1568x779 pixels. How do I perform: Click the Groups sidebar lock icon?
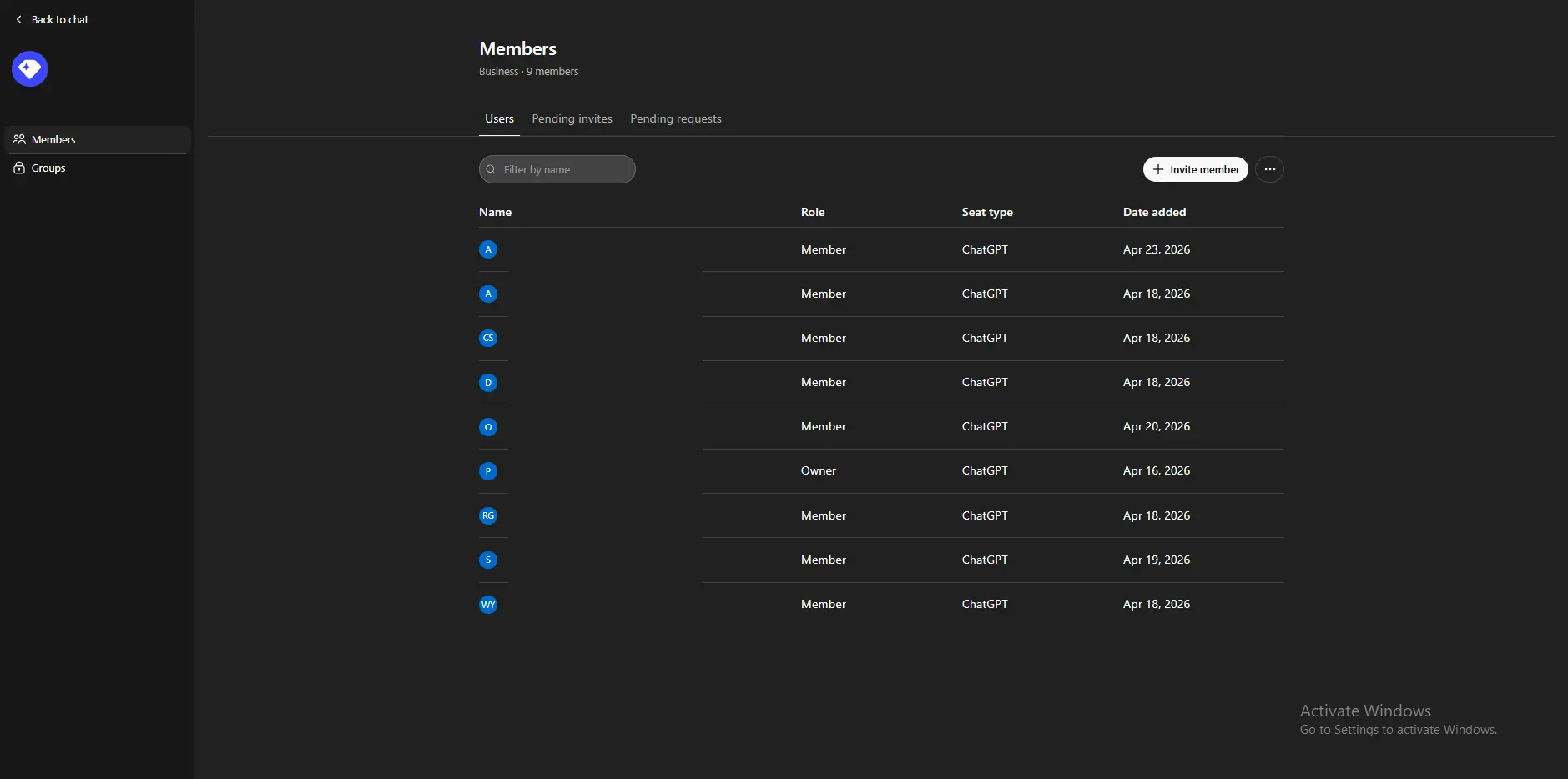point(19,168)
